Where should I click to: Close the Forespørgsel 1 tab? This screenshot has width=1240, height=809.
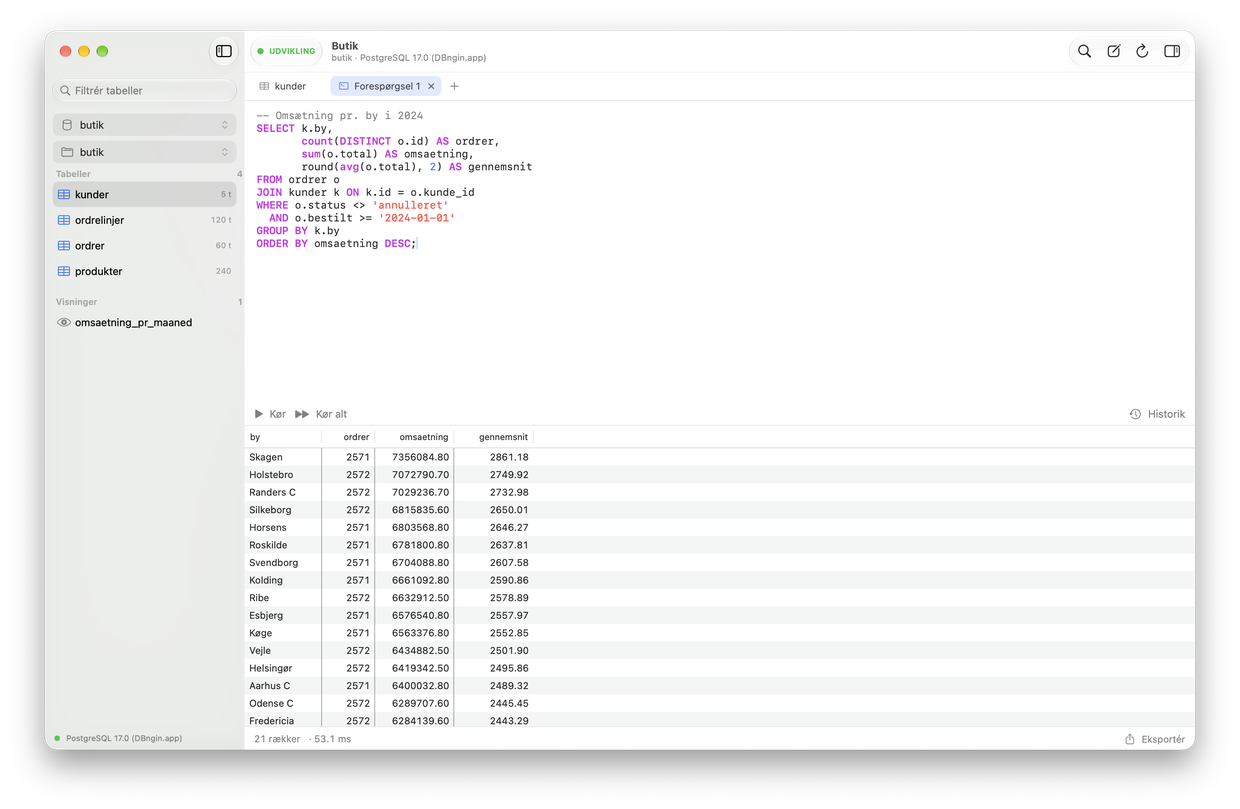(x=431, y=86)
